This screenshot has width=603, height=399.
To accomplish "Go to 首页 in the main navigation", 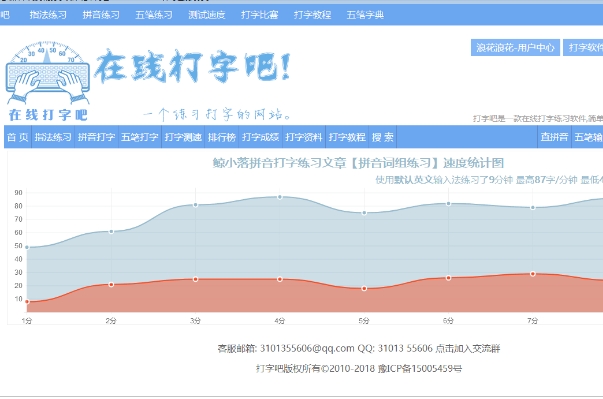I will 18,137.
